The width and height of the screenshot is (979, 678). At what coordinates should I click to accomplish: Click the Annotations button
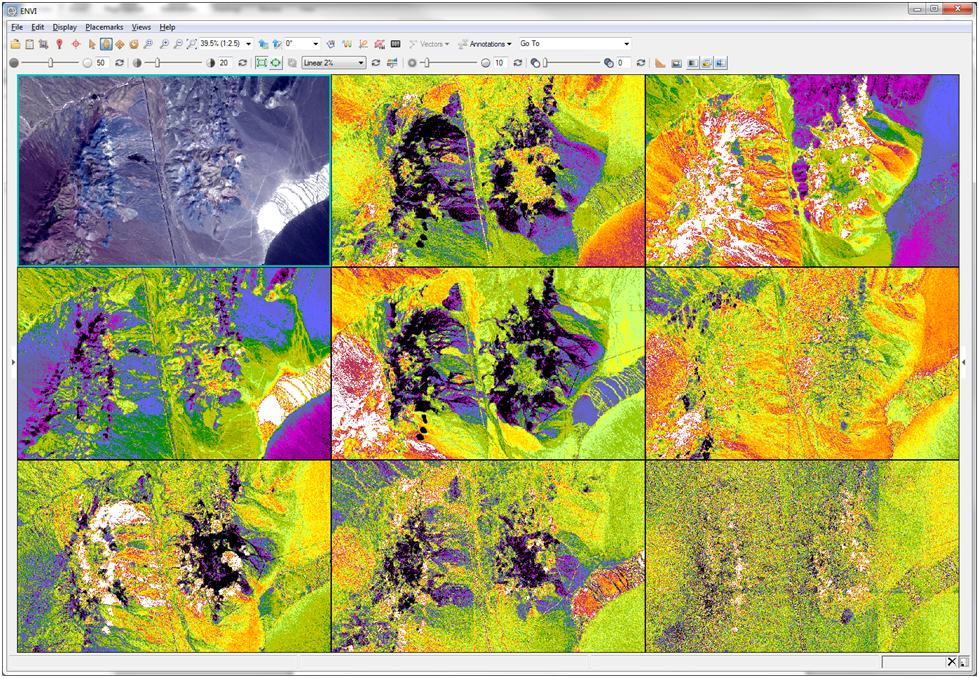pos(486,44)
